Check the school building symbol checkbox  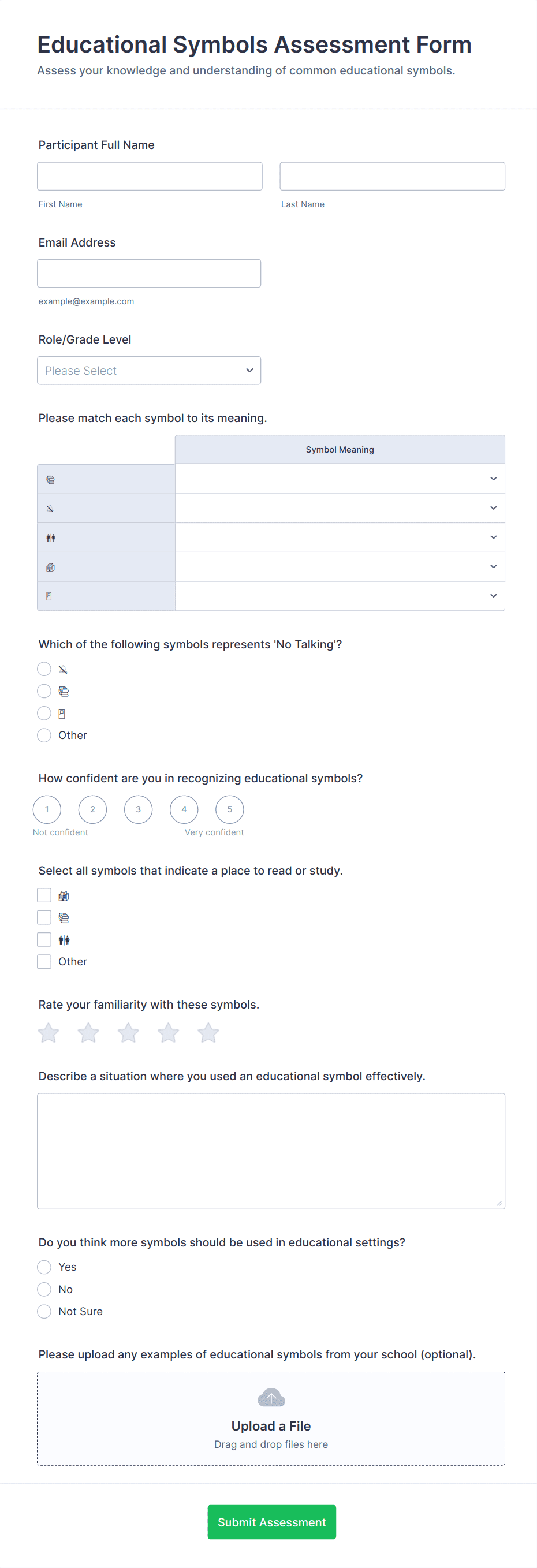[x=44, y=895]
